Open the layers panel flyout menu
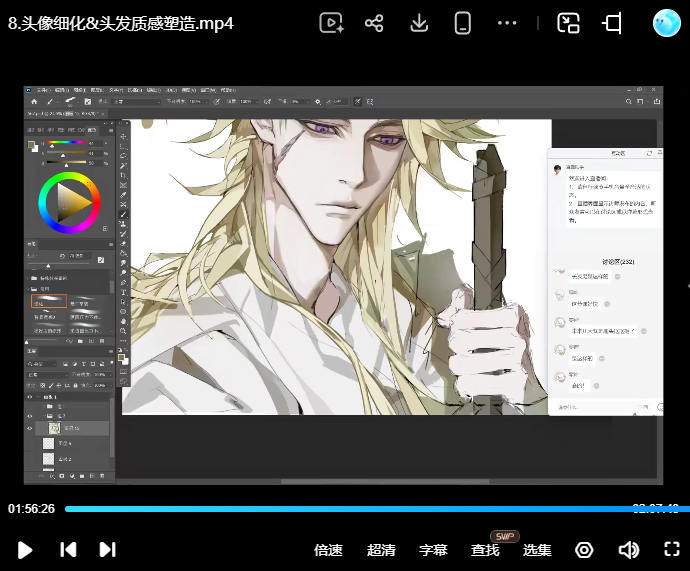 [110, 351]
